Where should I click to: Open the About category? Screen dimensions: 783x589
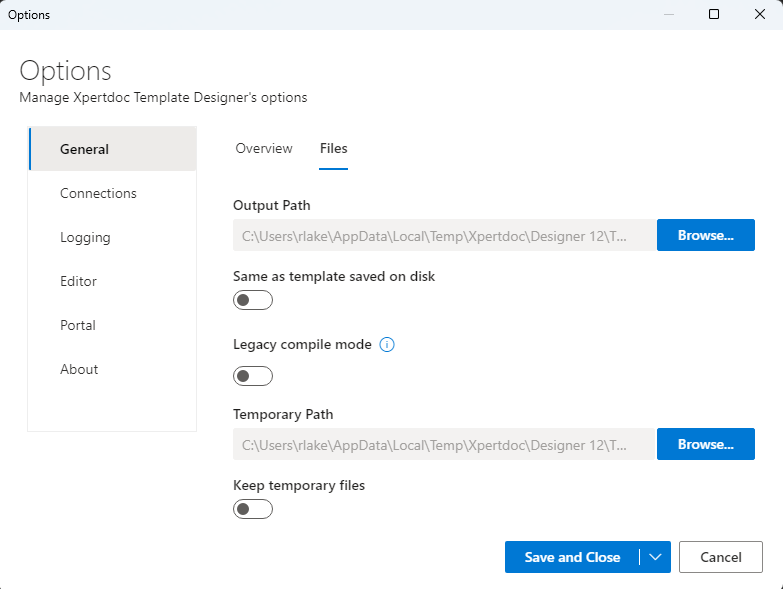coord(113,369)
